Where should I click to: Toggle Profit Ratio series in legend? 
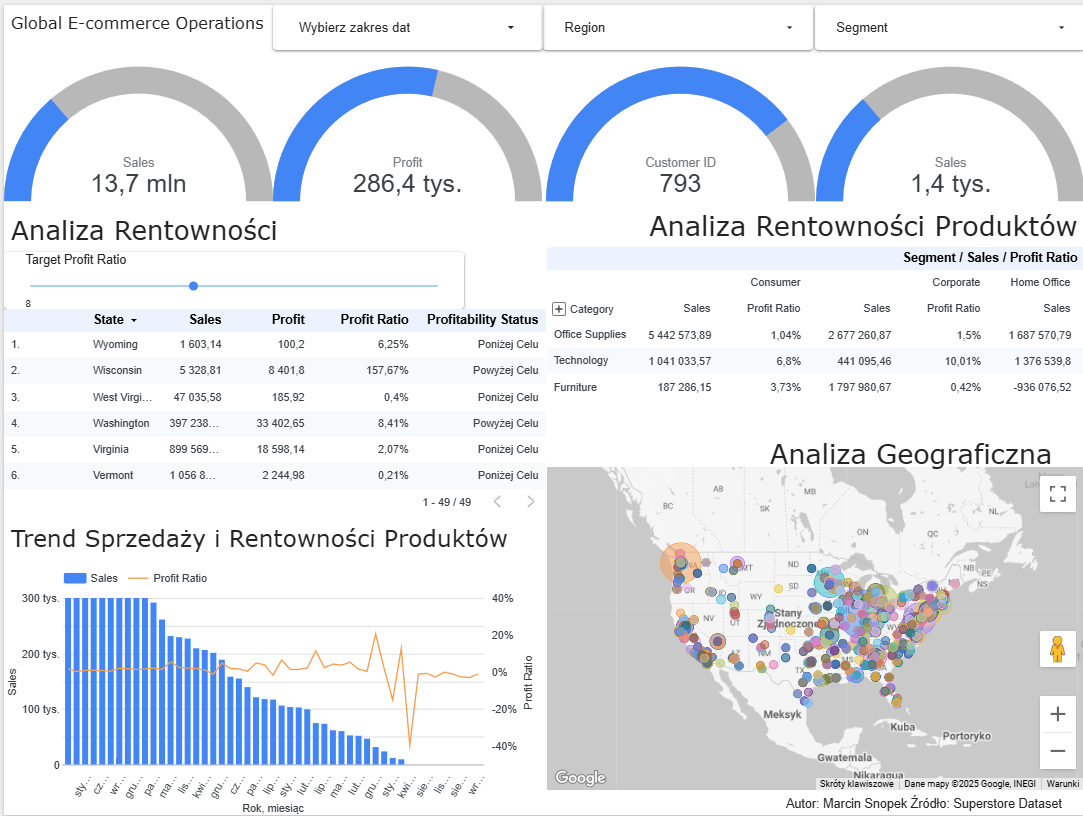click(168, 578)
